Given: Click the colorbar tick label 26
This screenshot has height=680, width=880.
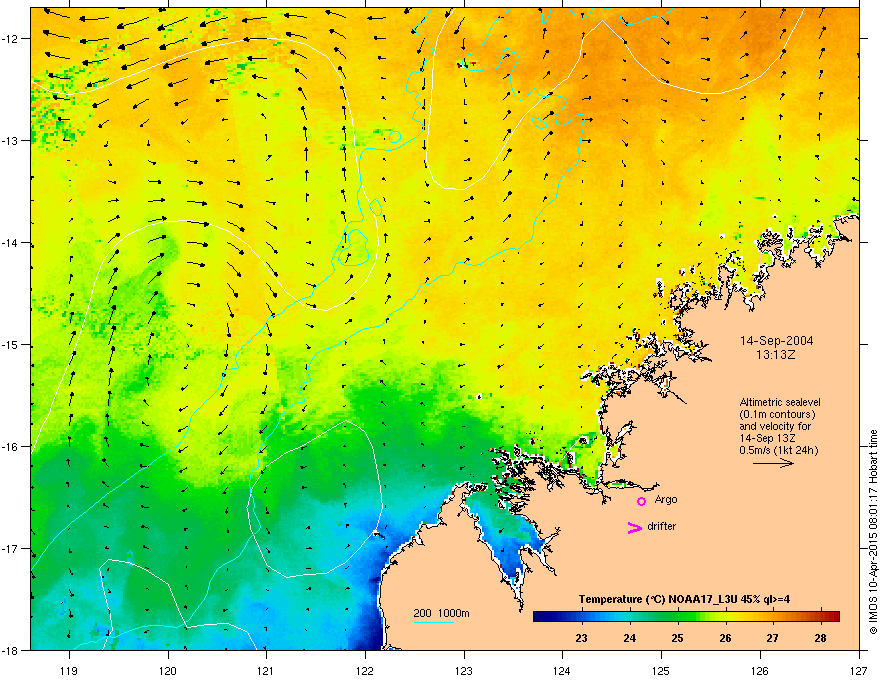Looking at the screenshot, I should coord(725,638).
